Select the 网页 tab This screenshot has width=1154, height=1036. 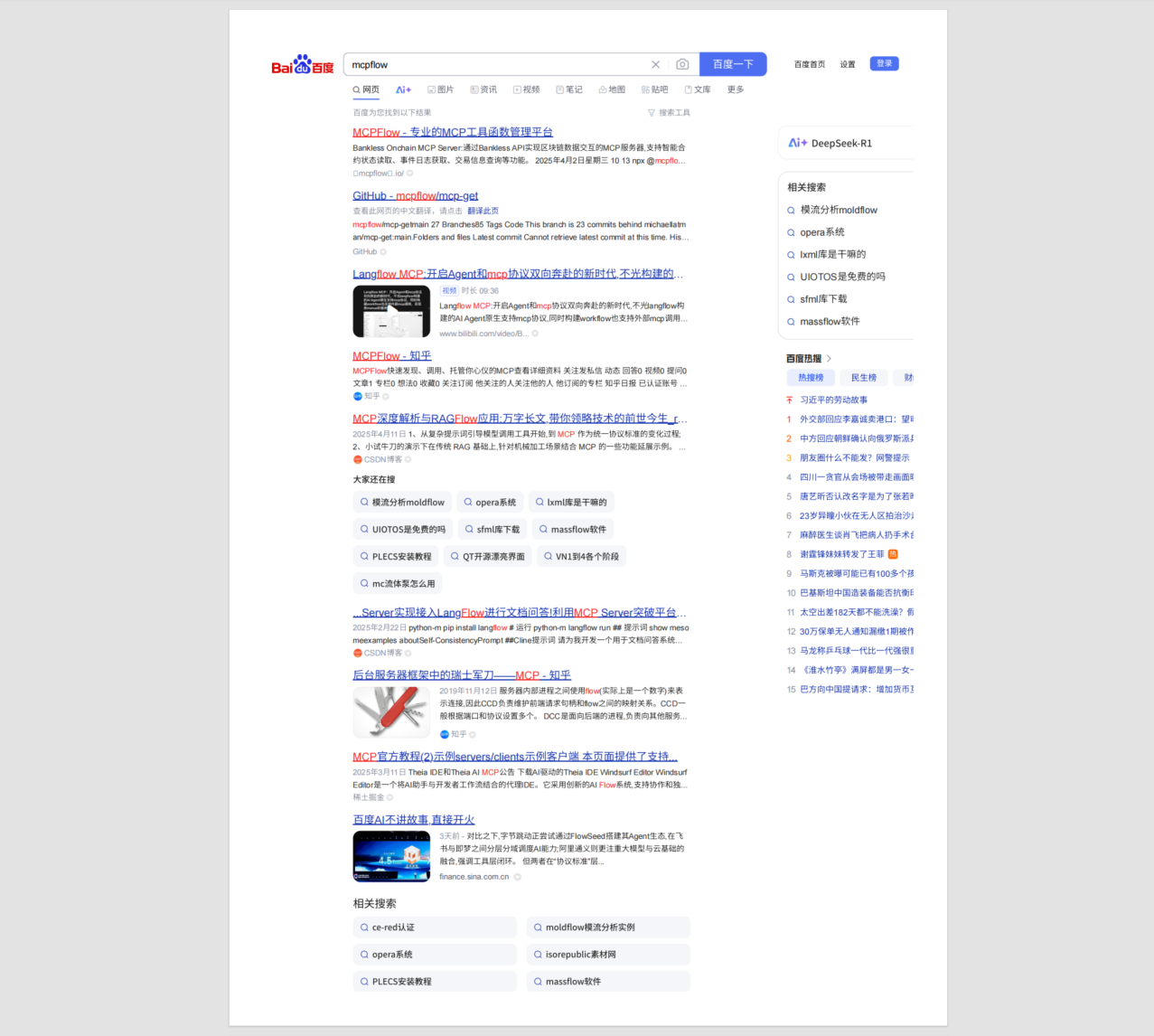click(366, 89)
